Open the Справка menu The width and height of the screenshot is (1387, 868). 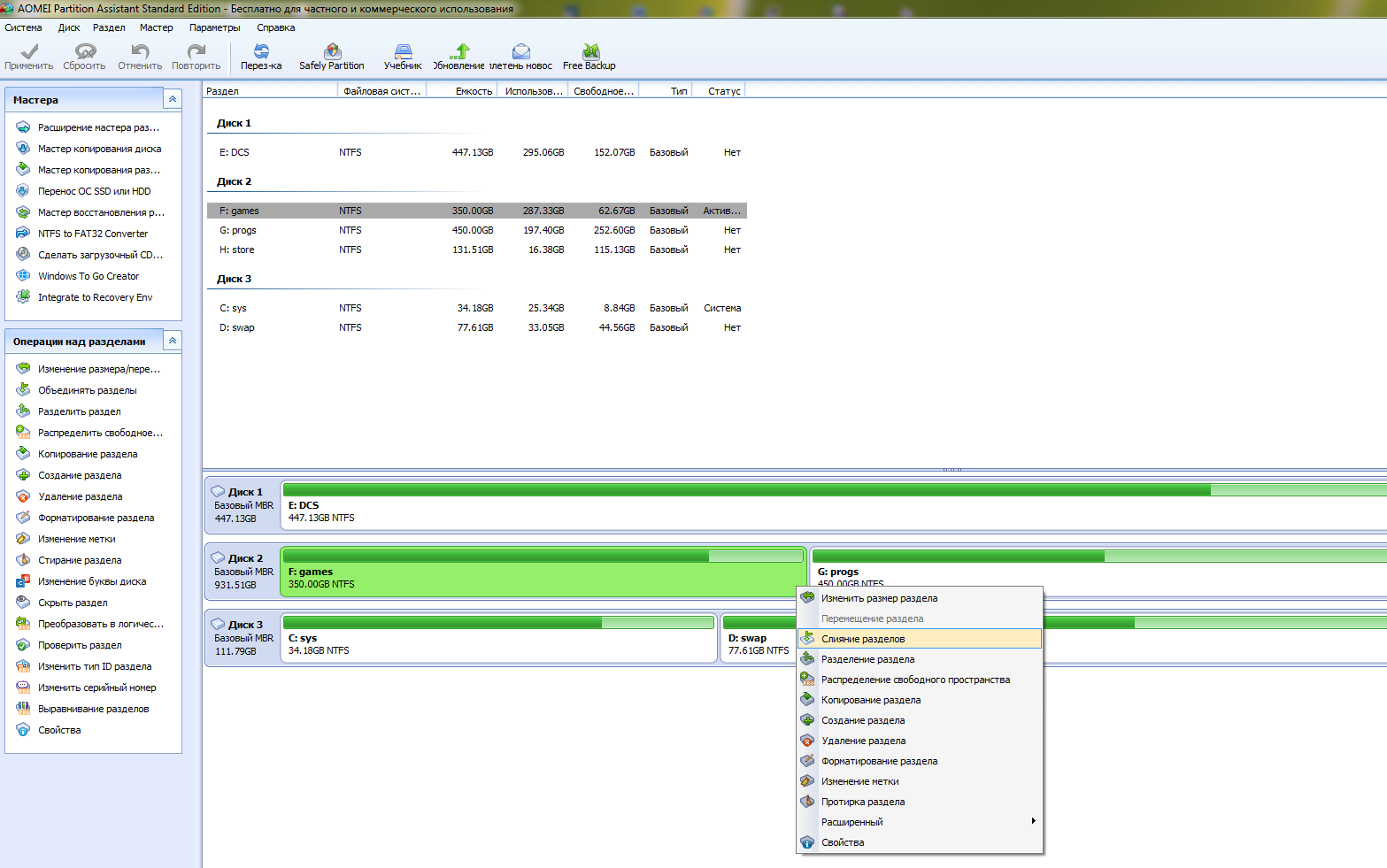pos(275,27)
